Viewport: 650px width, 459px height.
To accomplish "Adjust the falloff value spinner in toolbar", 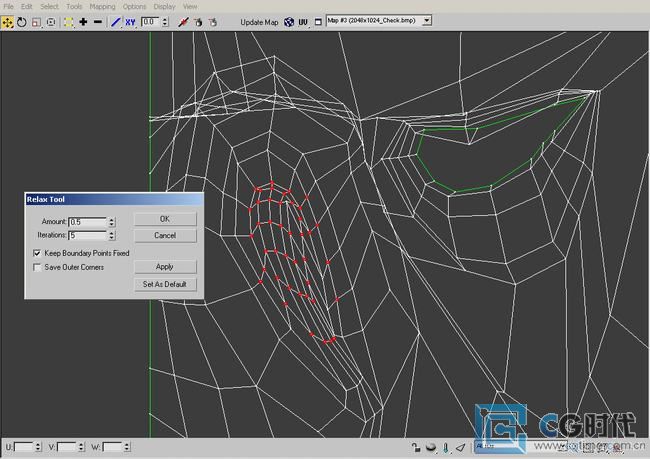I will click(x=165, y=22).
